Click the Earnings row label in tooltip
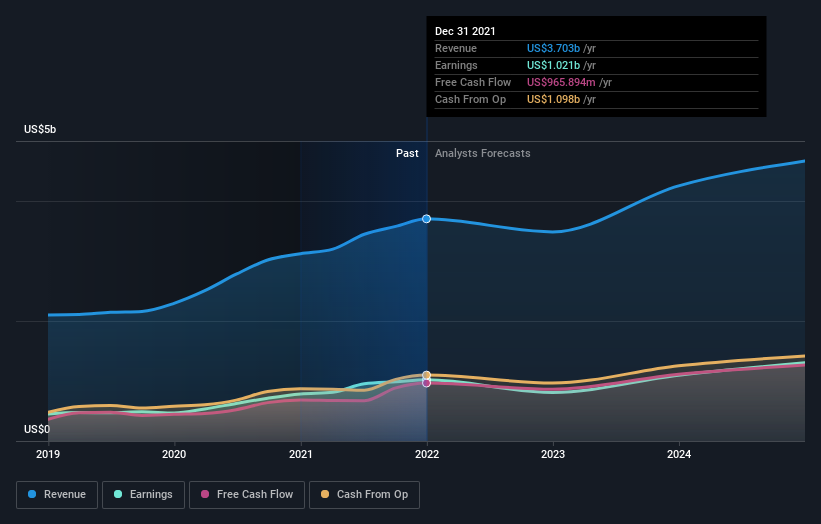The image size is (821, 524). click(456, 65)
